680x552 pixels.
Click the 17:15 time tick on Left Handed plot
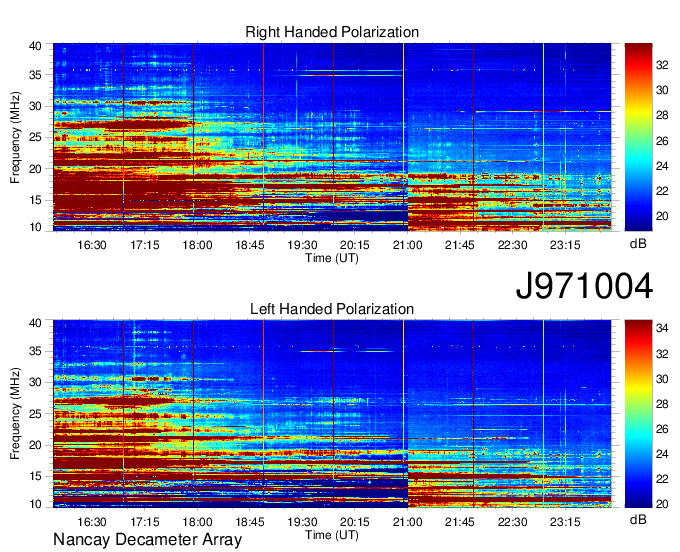point(145,522)
